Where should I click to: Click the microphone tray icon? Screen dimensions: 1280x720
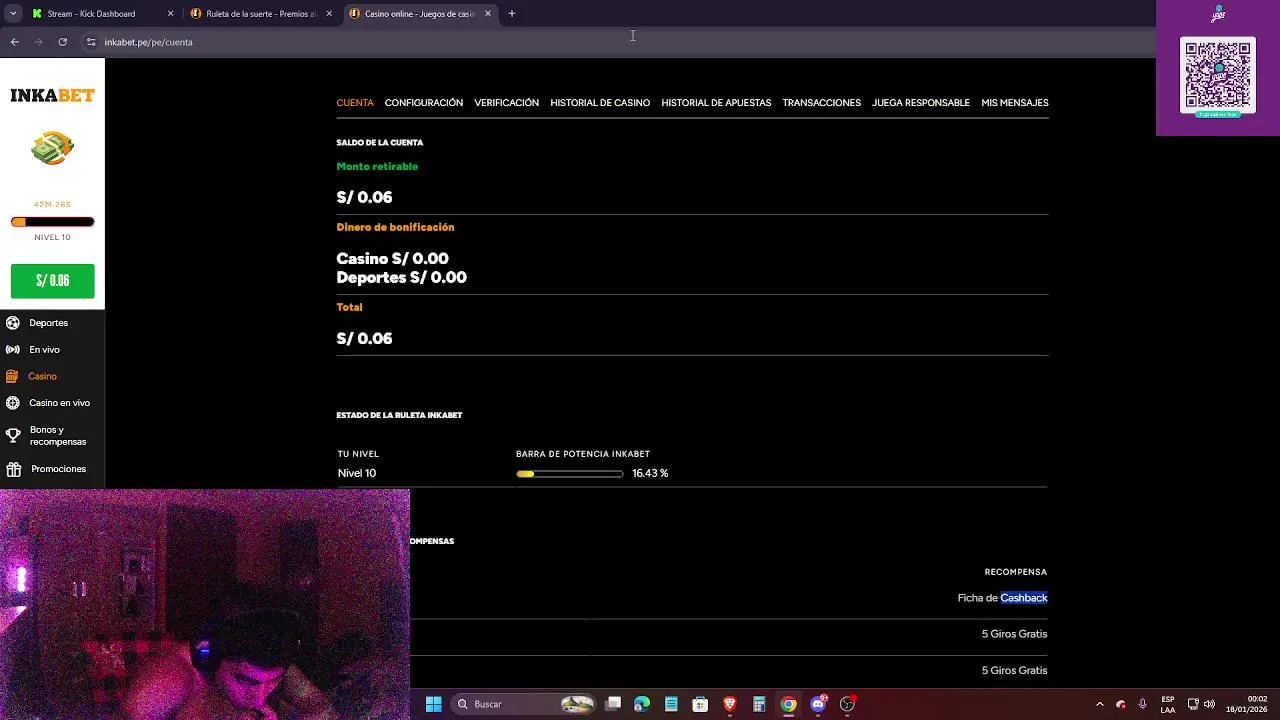click(1142, 704)
